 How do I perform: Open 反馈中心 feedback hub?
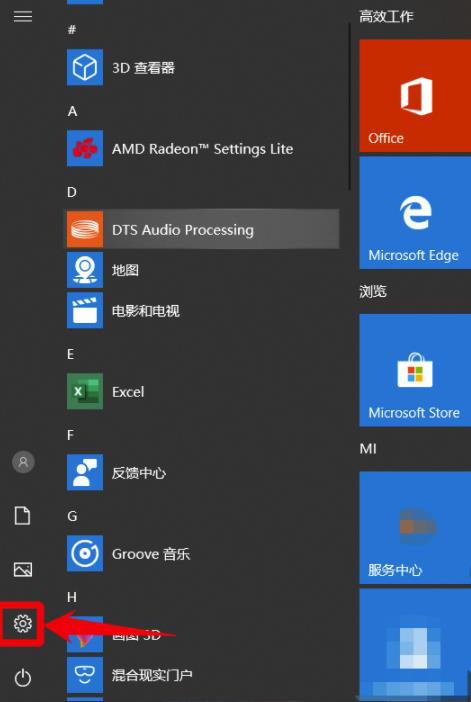pyautogui.click(x=203, y=473)
